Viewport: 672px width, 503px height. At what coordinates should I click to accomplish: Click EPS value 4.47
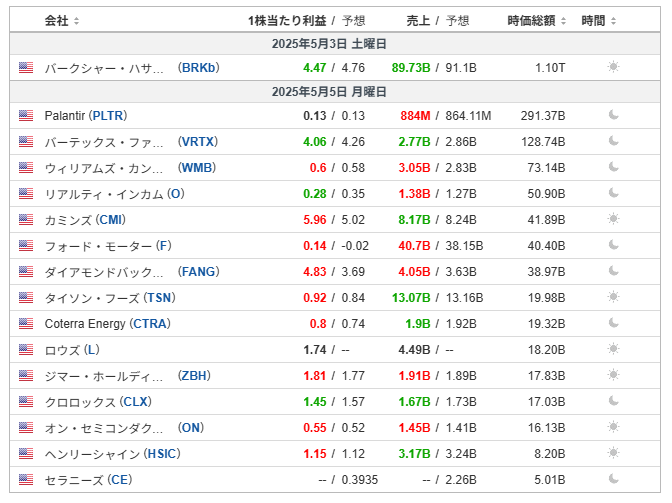[x=315, y=68]
